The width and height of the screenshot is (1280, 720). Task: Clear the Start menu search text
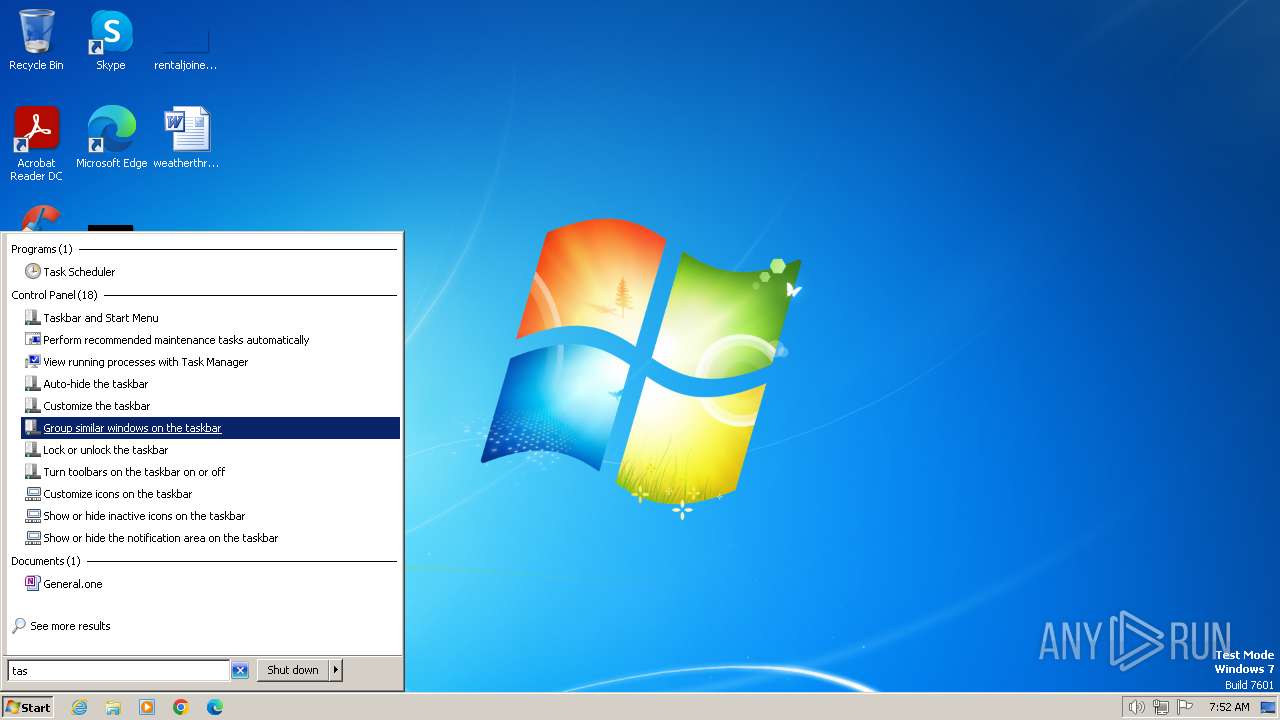(x=240, y=671)
